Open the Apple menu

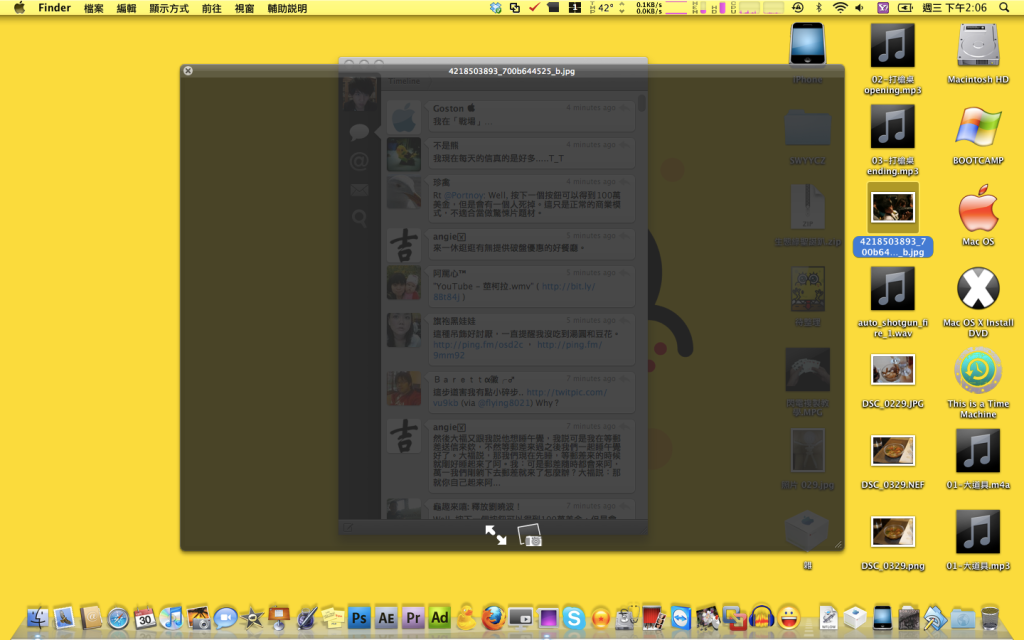19,8
